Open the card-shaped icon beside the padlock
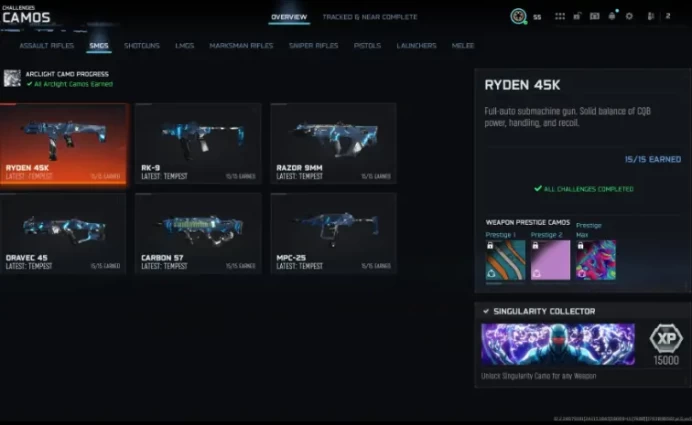This screenshot has width=692, height=425. (594, 16)
